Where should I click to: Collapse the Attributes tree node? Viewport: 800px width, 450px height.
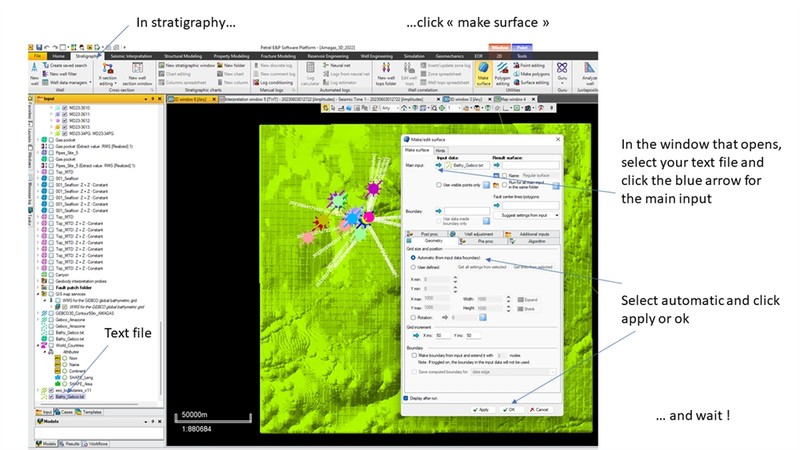pyautogui.click(x=44, y=352)
